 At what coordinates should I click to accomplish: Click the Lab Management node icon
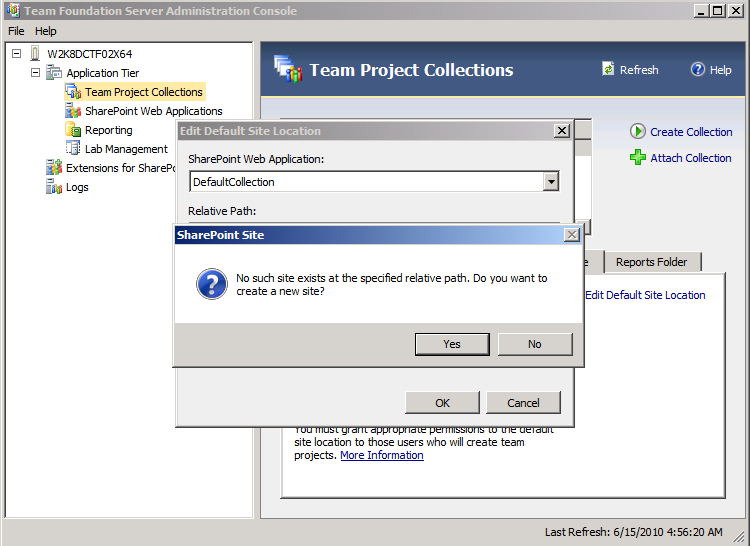click(x=73, y=148)
